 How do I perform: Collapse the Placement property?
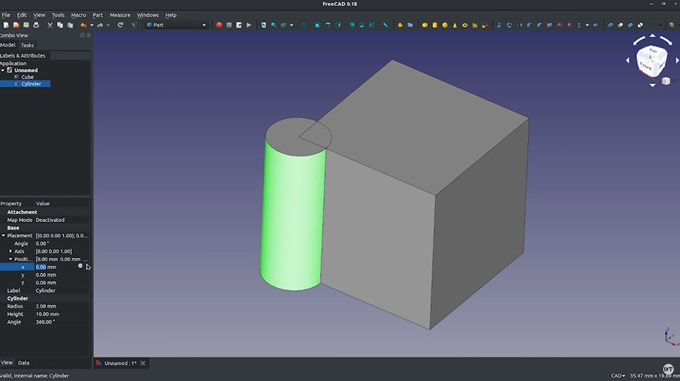pyautogui.click(x=3, y=236)
